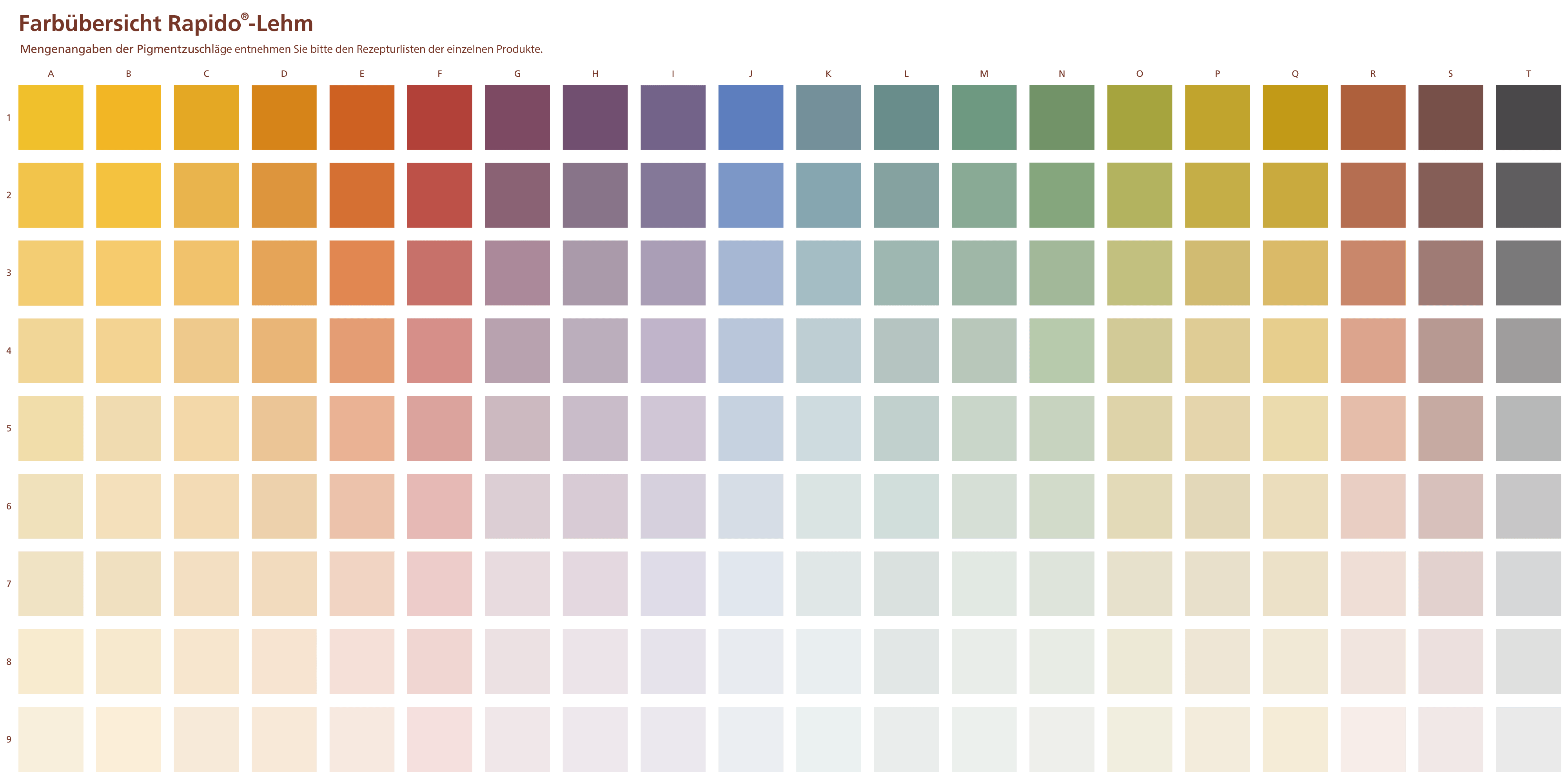Screen dimensions: 1568x784
Task: Click the column header letter F
Action: tap(439, 74)
